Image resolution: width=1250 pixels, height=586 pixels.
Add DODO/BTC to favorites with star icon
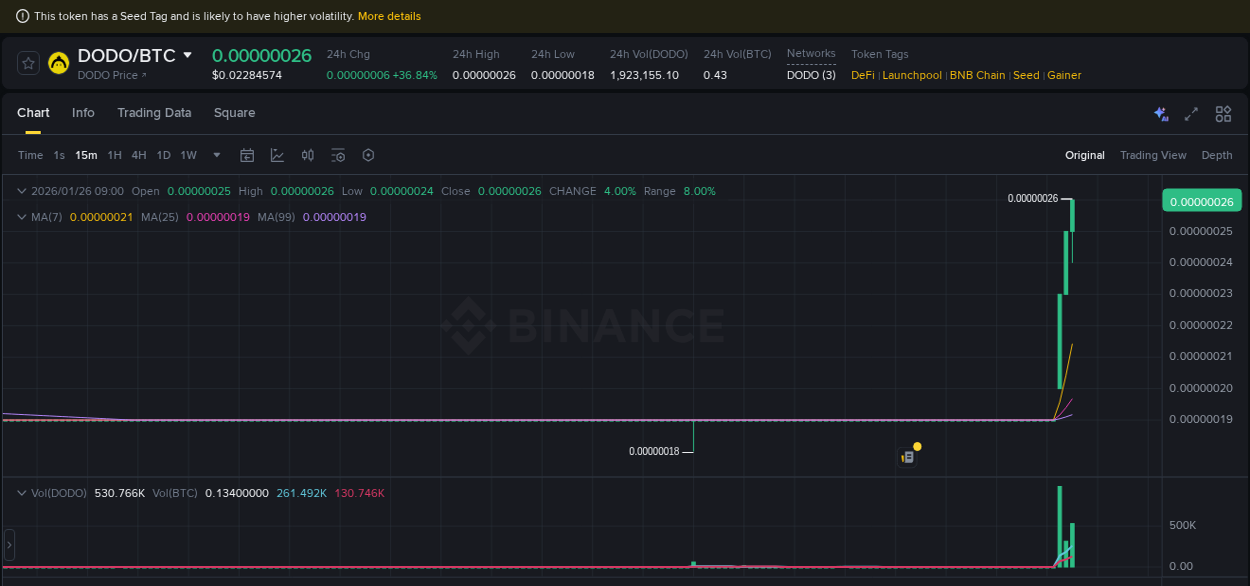coord(28,62)
